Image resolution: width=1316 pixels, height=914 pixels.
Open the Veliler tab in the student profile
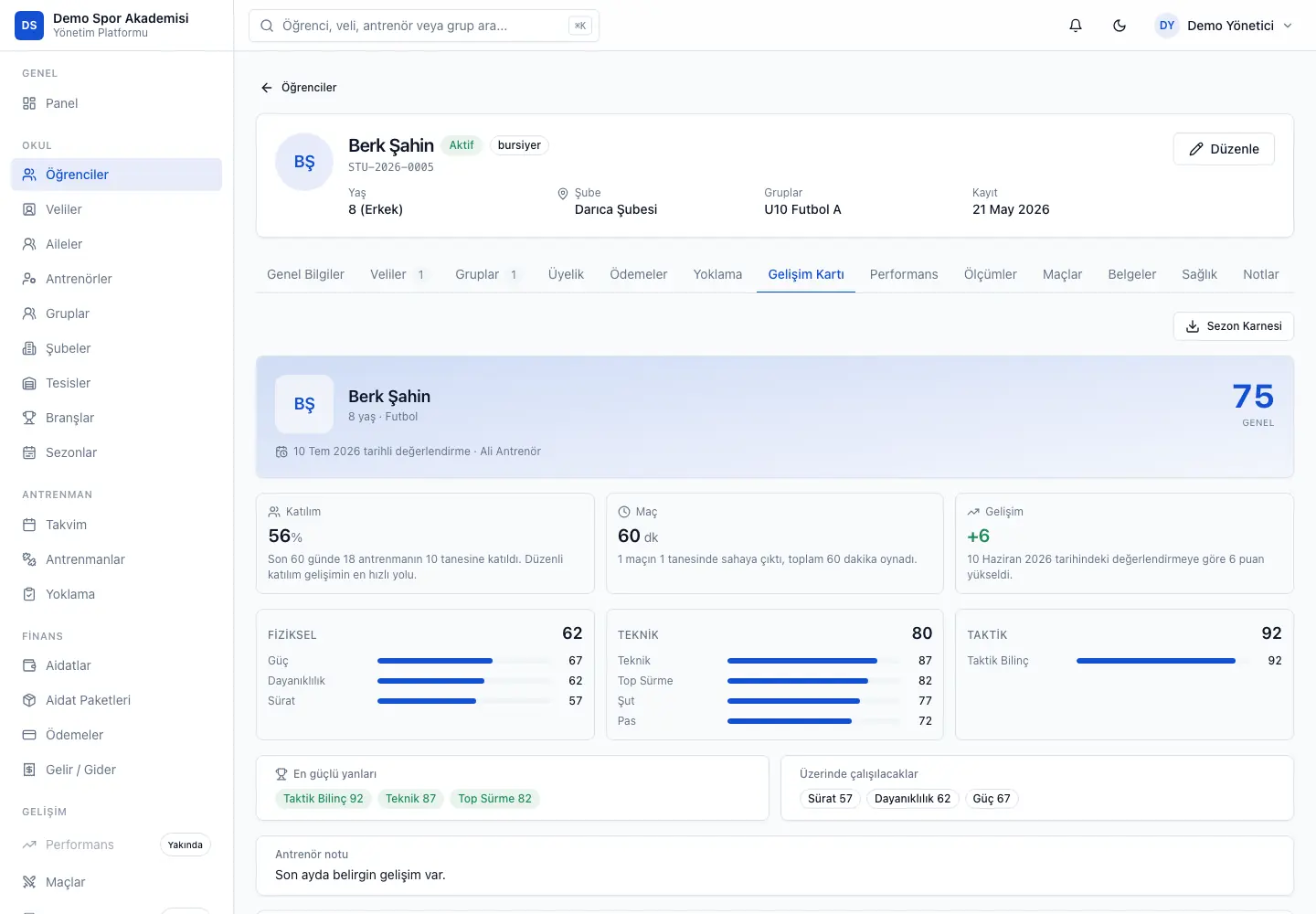pyautogui.click(x=399, y=274)
